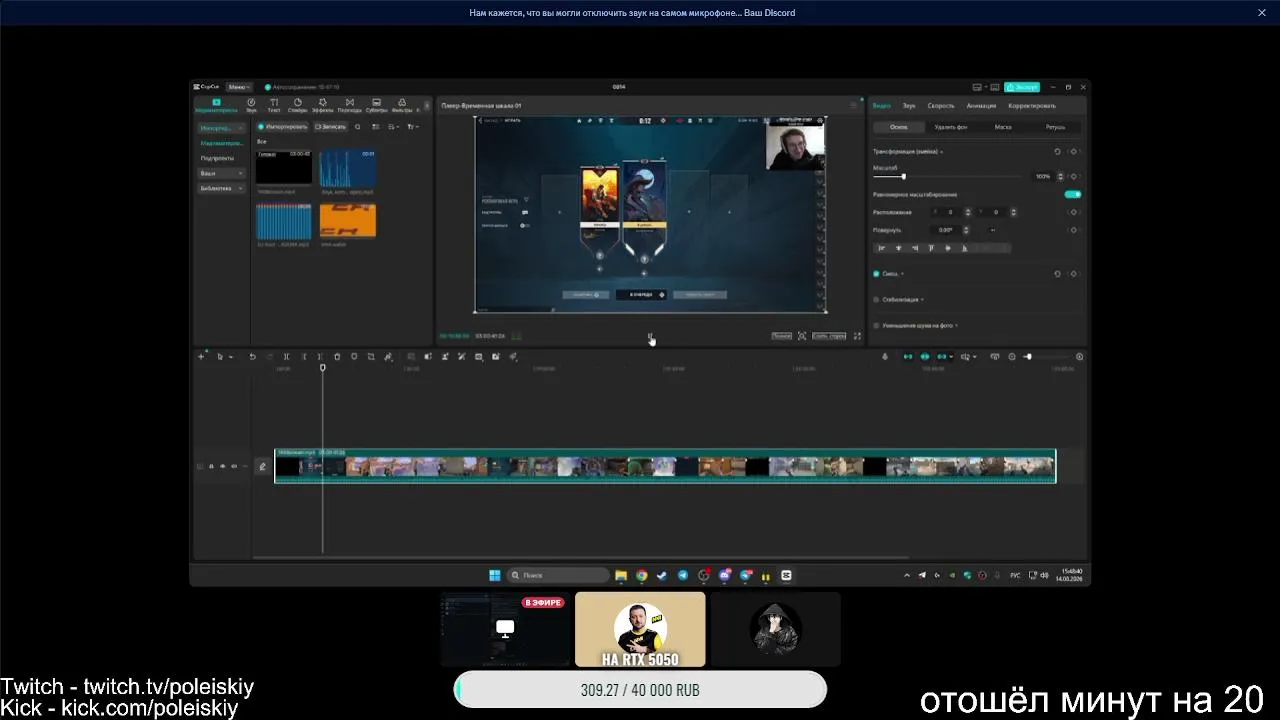Image resolution: width=1280 pixels, height=720 pixels.
Task: Dismiss the Discord microphone notice banner
Action: [x=1261, y=13]
